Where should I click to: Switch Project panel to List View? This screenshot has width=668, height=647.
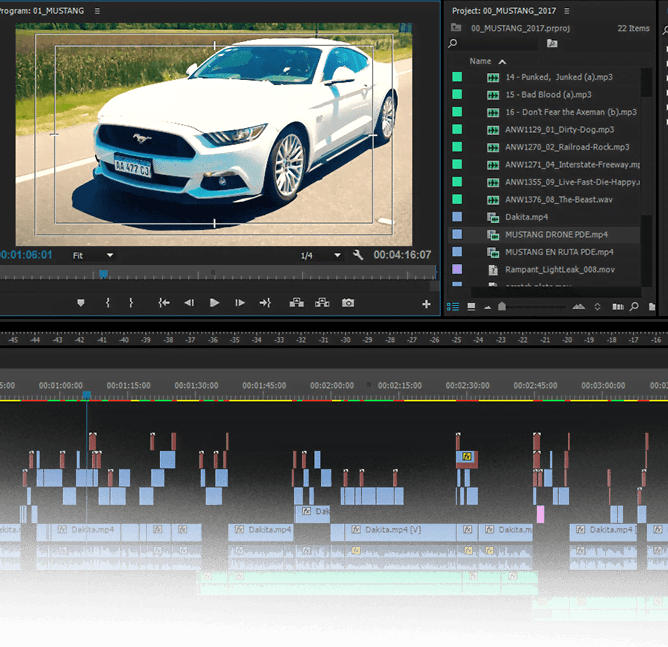pyautogui.click(x=453, y=307)
